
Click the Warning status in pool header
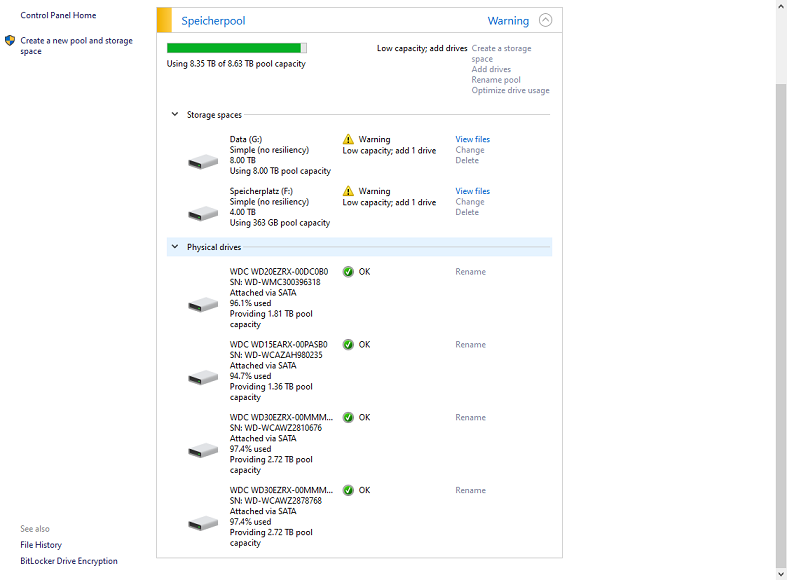(508, 21)
